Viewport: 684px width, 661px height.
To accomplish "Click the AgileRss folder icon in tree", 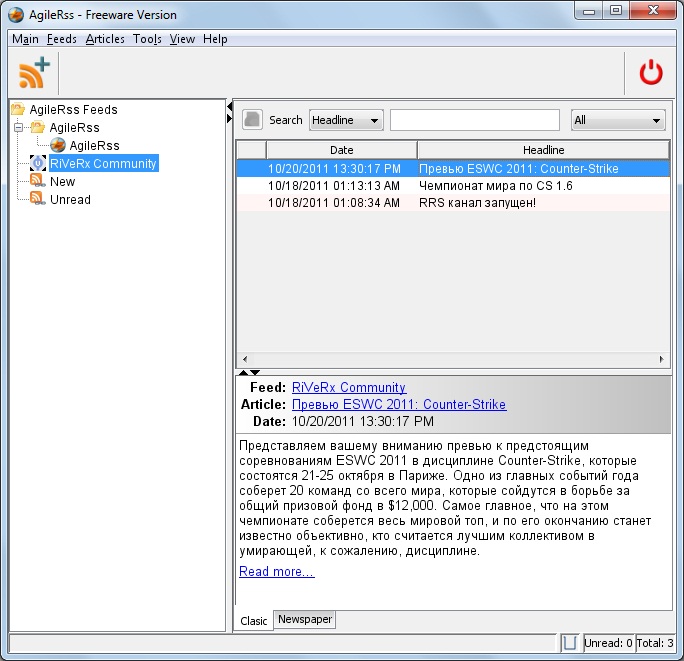I will click(38, 127).
